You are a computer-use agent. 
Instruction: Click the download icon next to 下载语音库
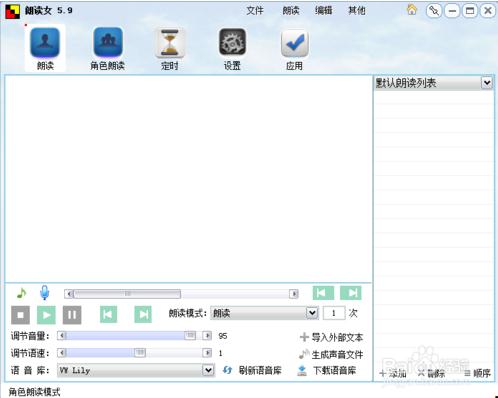click(x=302, y=370)
